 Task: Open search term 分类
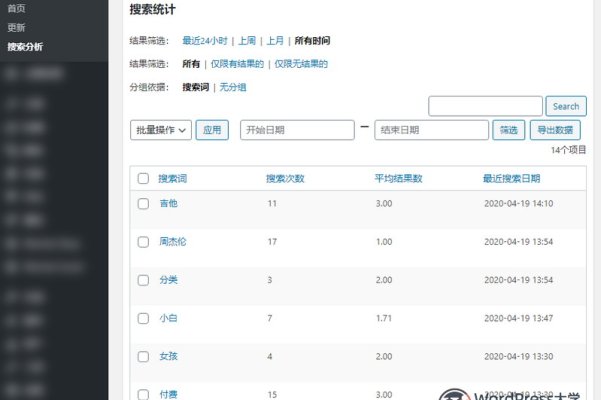coord(168,280)
